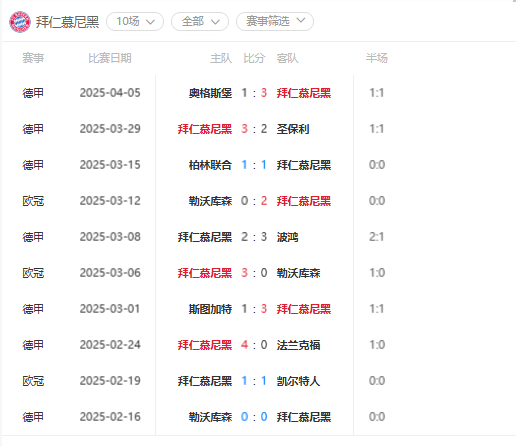Select the 圣保利 away team
Screen dimensions: 516x447
(293, 129)
